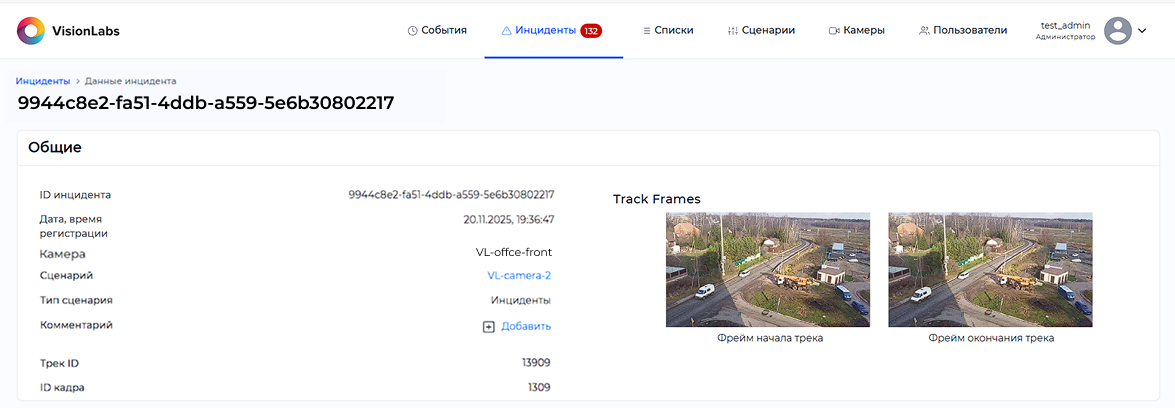Click the Тип сценария value Инциденты
Image resolution: width=1175 pixels, height=408 pixels.
point(521,300)
